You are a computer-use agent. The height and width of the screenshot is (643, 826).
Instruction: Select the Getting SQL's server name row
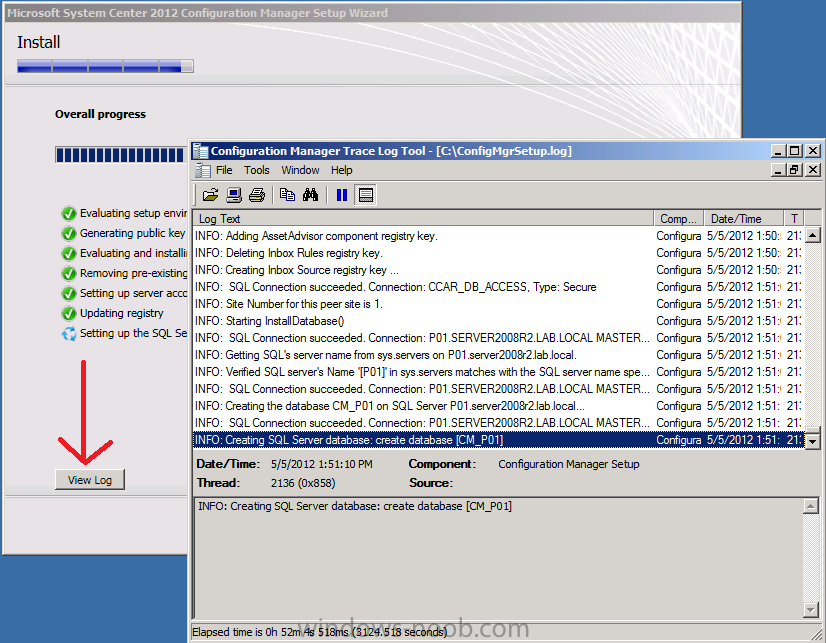click(x=499, y=355)
